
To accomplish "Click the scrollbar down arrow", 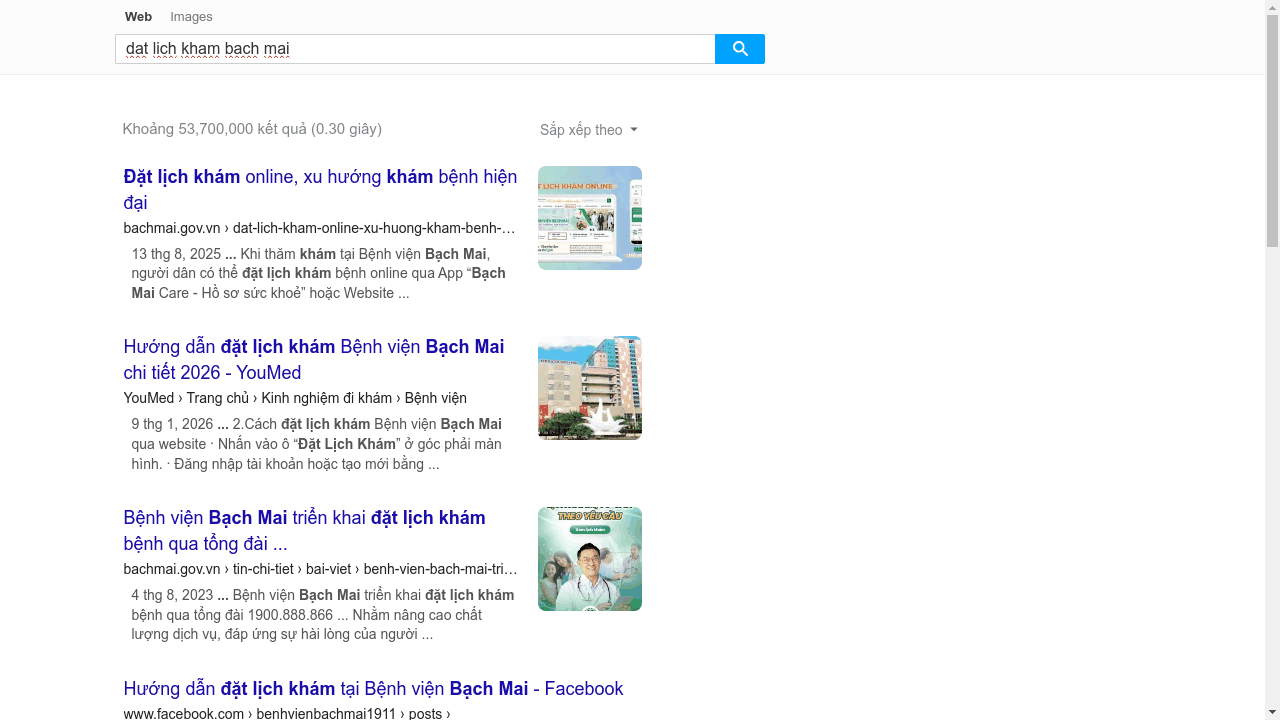I will (1272, 712).
